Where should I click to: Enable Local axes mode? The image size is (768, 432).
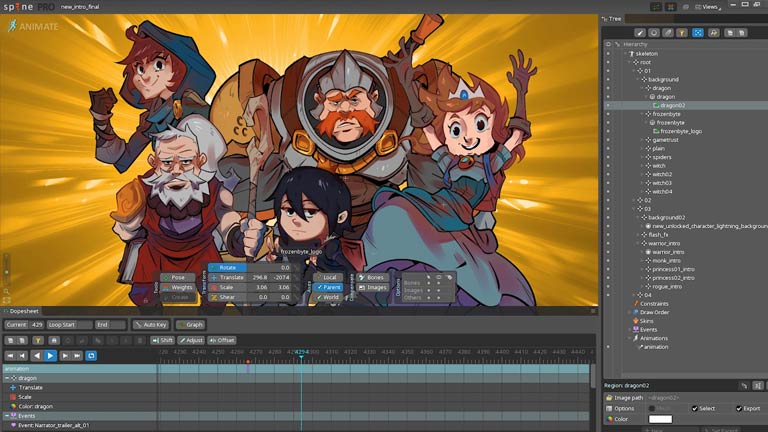pyautogui.click(x=329, y=277)
